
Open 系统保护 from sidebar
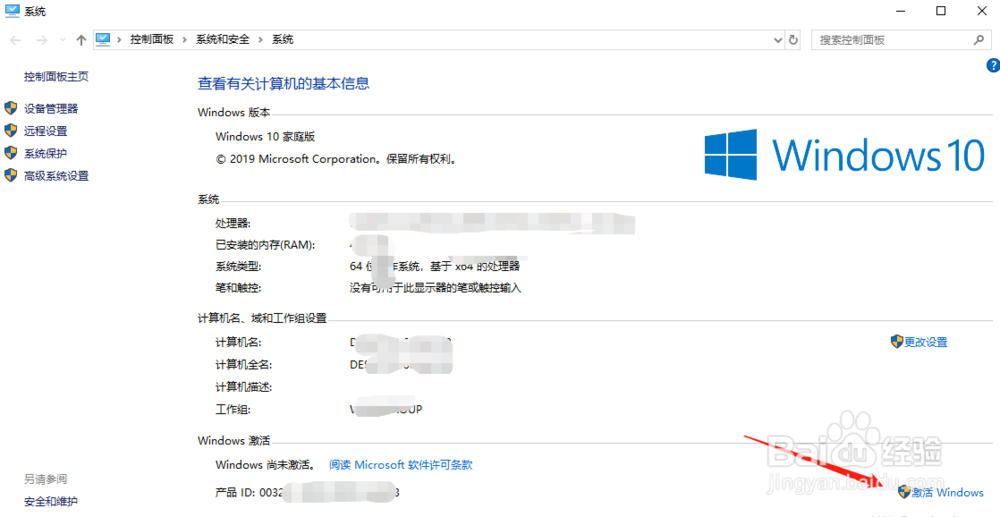(x=45, y=153)
